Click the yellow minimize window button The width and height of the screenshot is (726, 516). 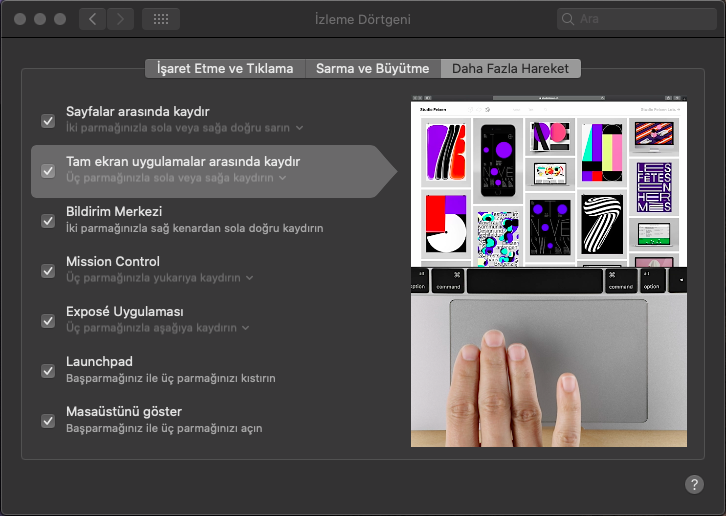coord(40,19)
